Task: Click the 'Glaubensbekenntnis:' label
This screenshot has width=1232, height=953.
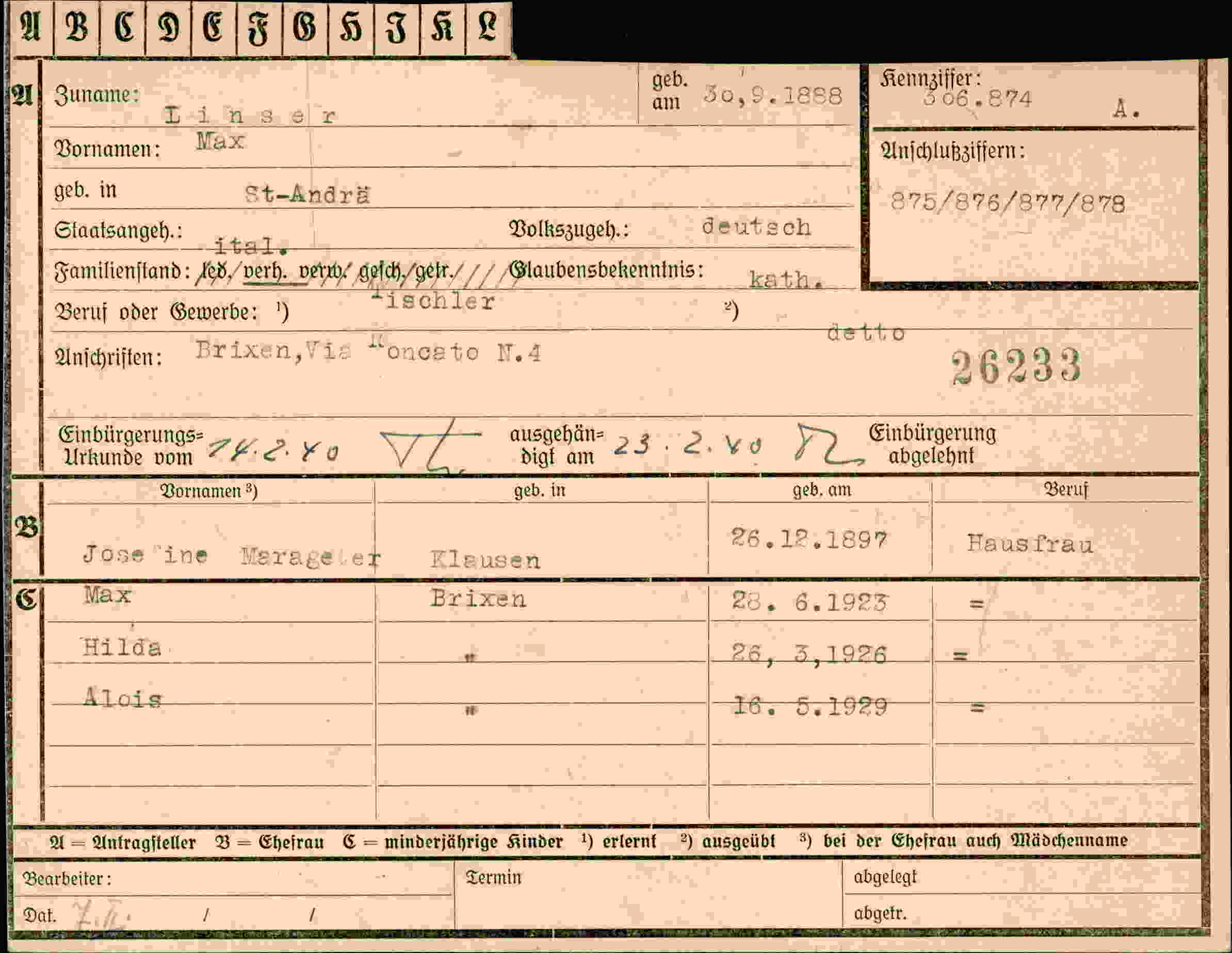Action: click(x=606, y=270)
